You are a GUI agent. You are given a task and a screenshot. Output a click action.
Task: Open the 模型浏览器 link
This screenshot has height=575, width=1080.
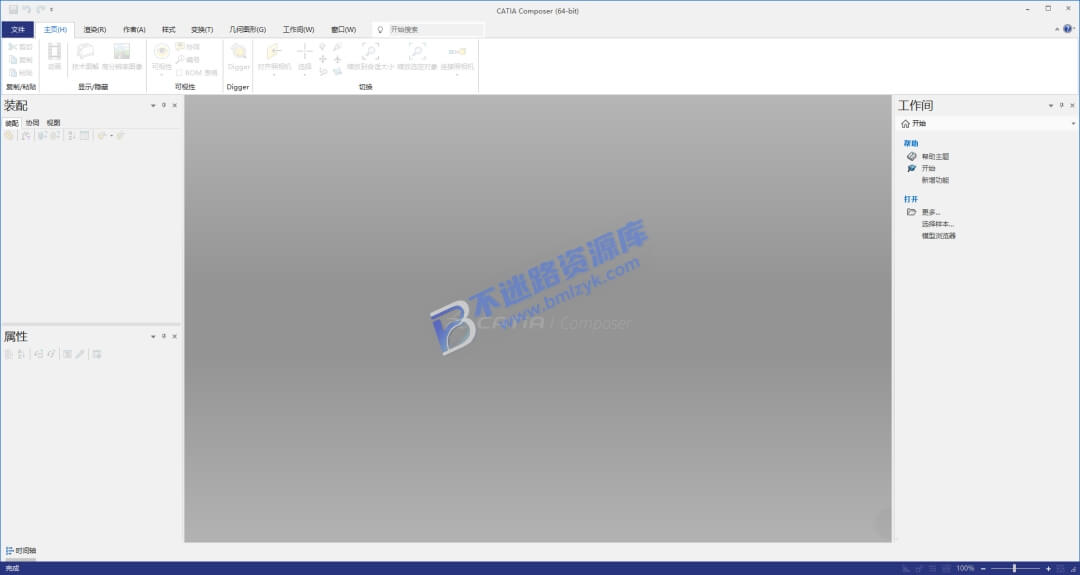coord(939,236)
